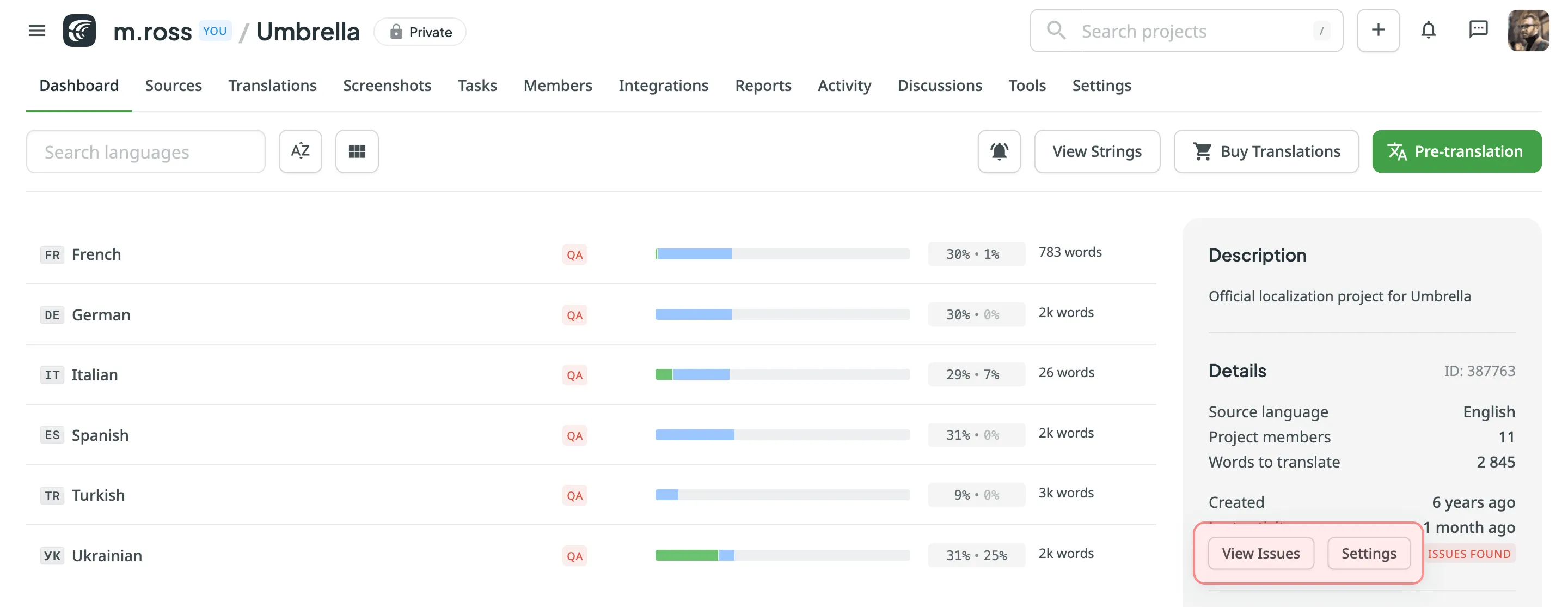Open the notifications bell icon
1568x607 pixels.
click(x=1428, y=31)
